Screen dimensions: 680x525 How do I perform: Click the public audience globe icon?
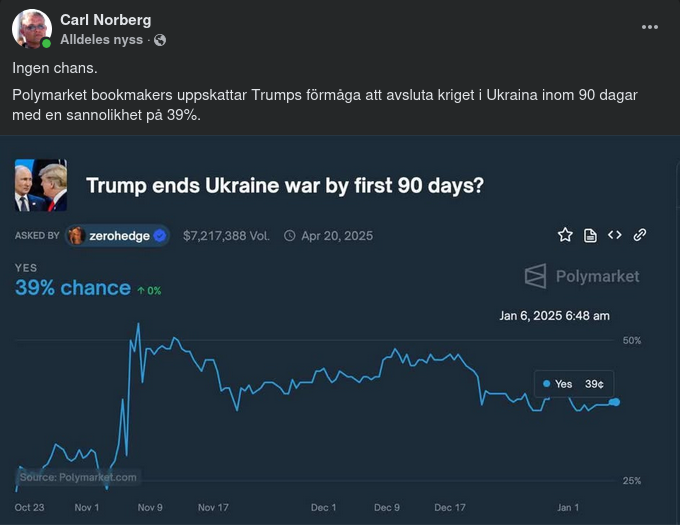coord(160,40)
